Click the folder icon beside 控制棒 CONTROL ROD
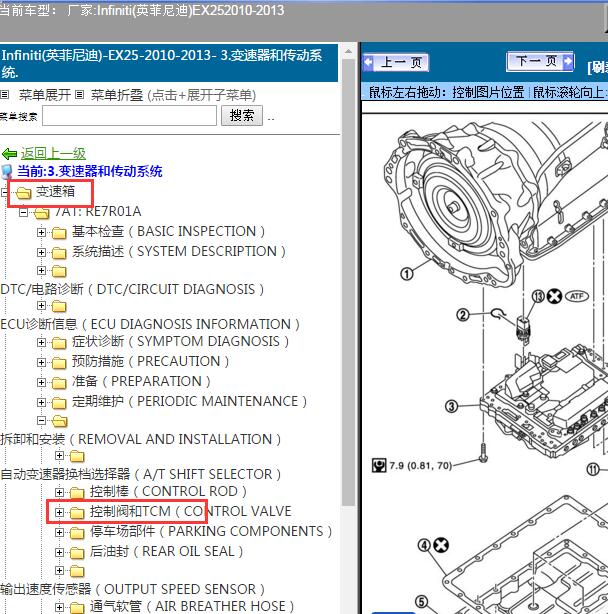 [77, 493]
